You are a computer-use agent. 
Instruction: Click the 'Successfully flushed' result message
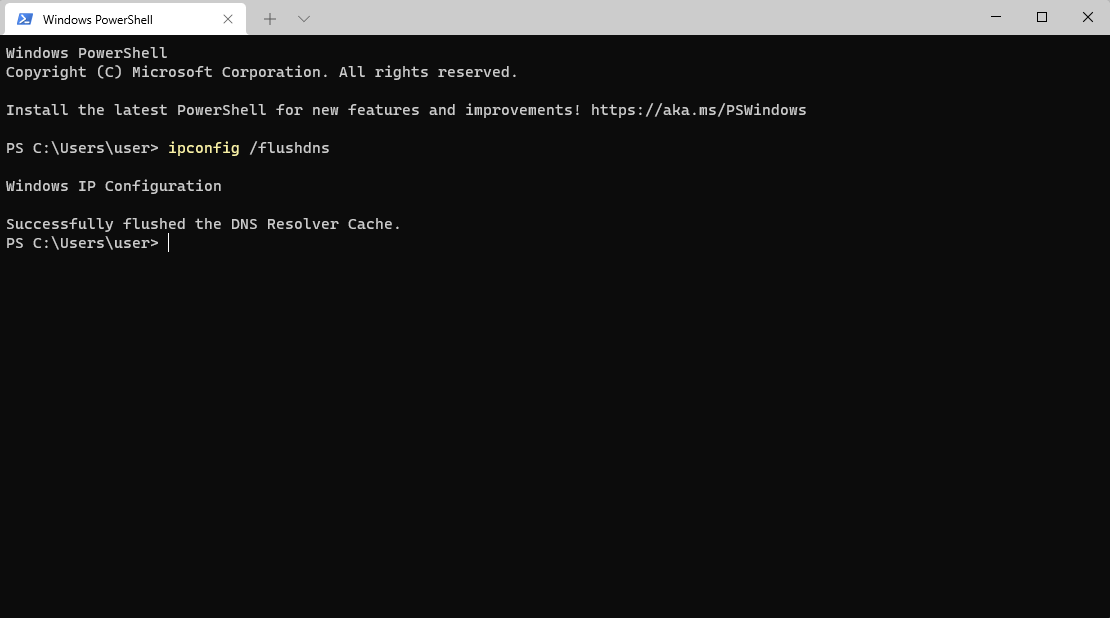tap(203, 223)
